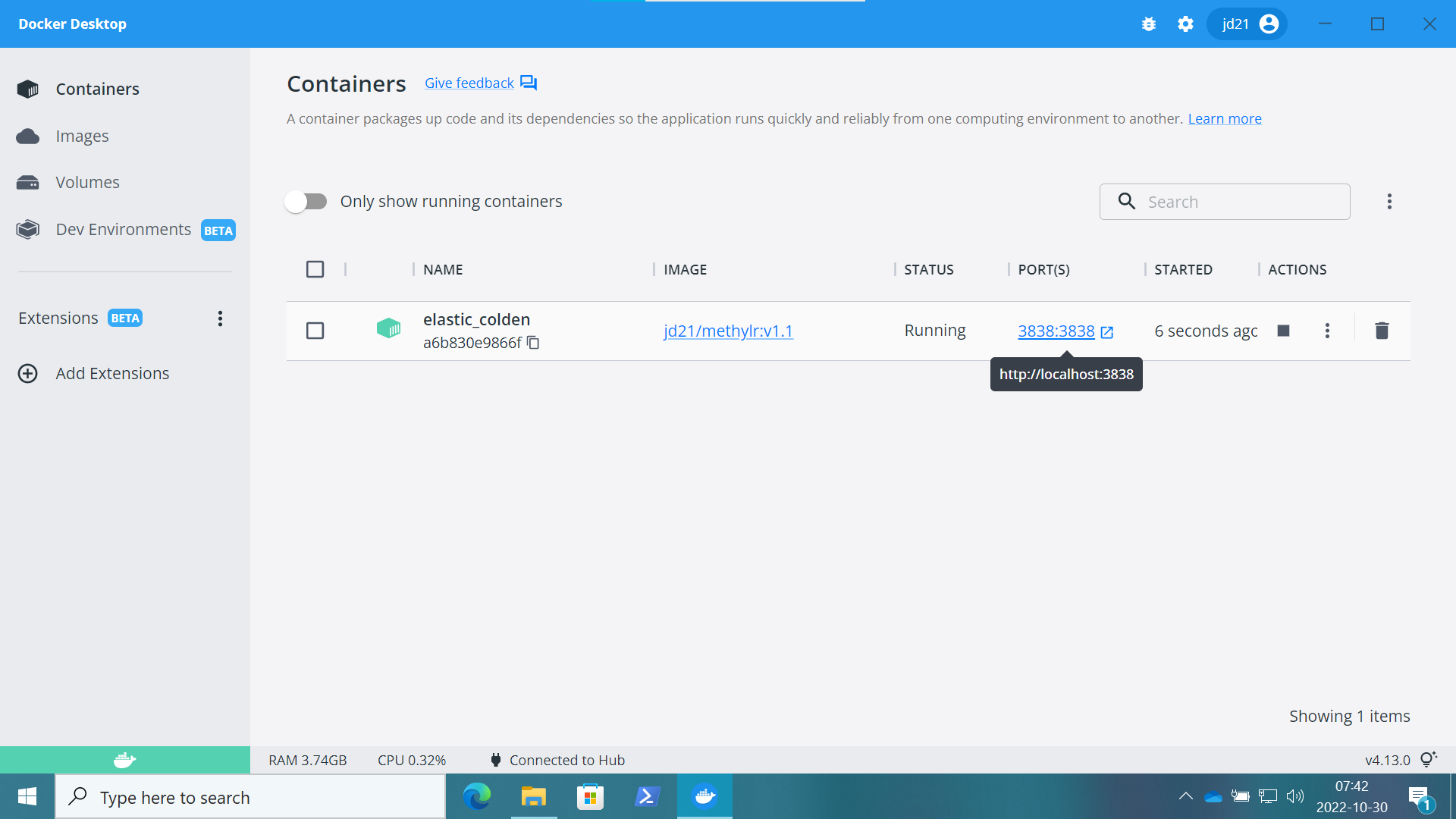The image size is (1456, 819).
Task: Click the v4.13.0 version label
Action: pos(1387,760)
